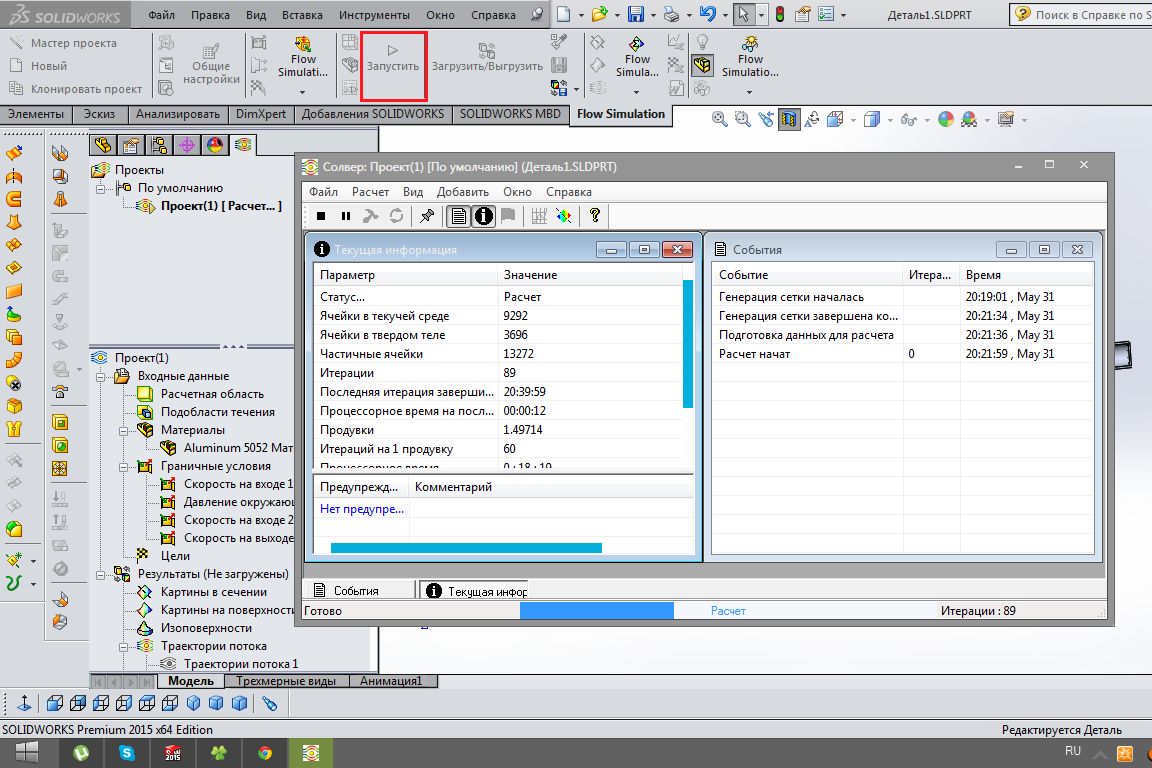Expand the third Flow Simulatio... dropdown arrow

(749, 93)
